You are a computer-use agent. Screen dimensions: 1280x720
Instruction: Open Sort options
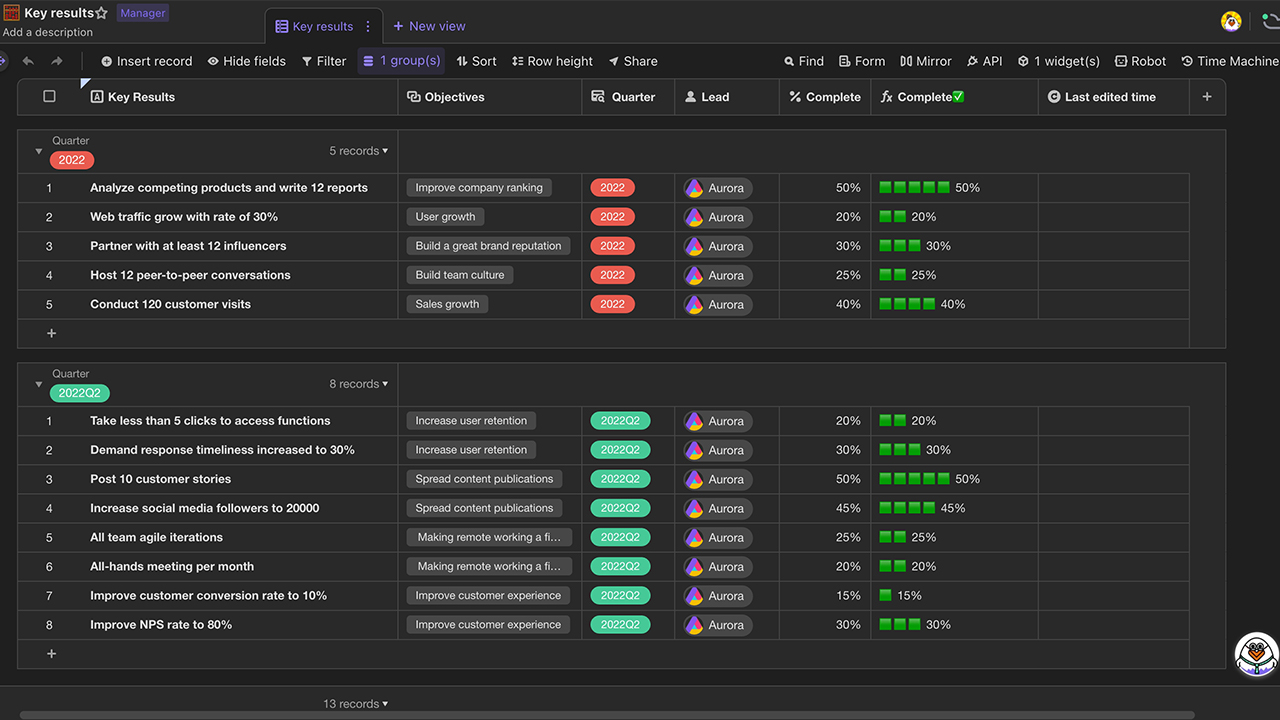coord(476,61)
